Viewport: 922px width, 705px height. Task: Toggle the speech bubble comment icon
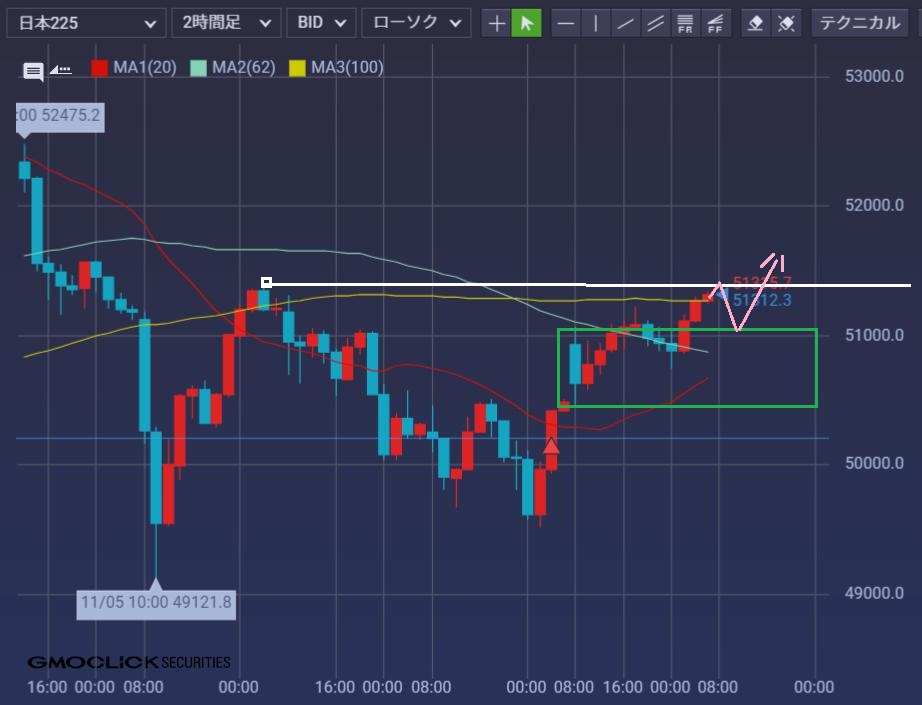coord(33,70)
